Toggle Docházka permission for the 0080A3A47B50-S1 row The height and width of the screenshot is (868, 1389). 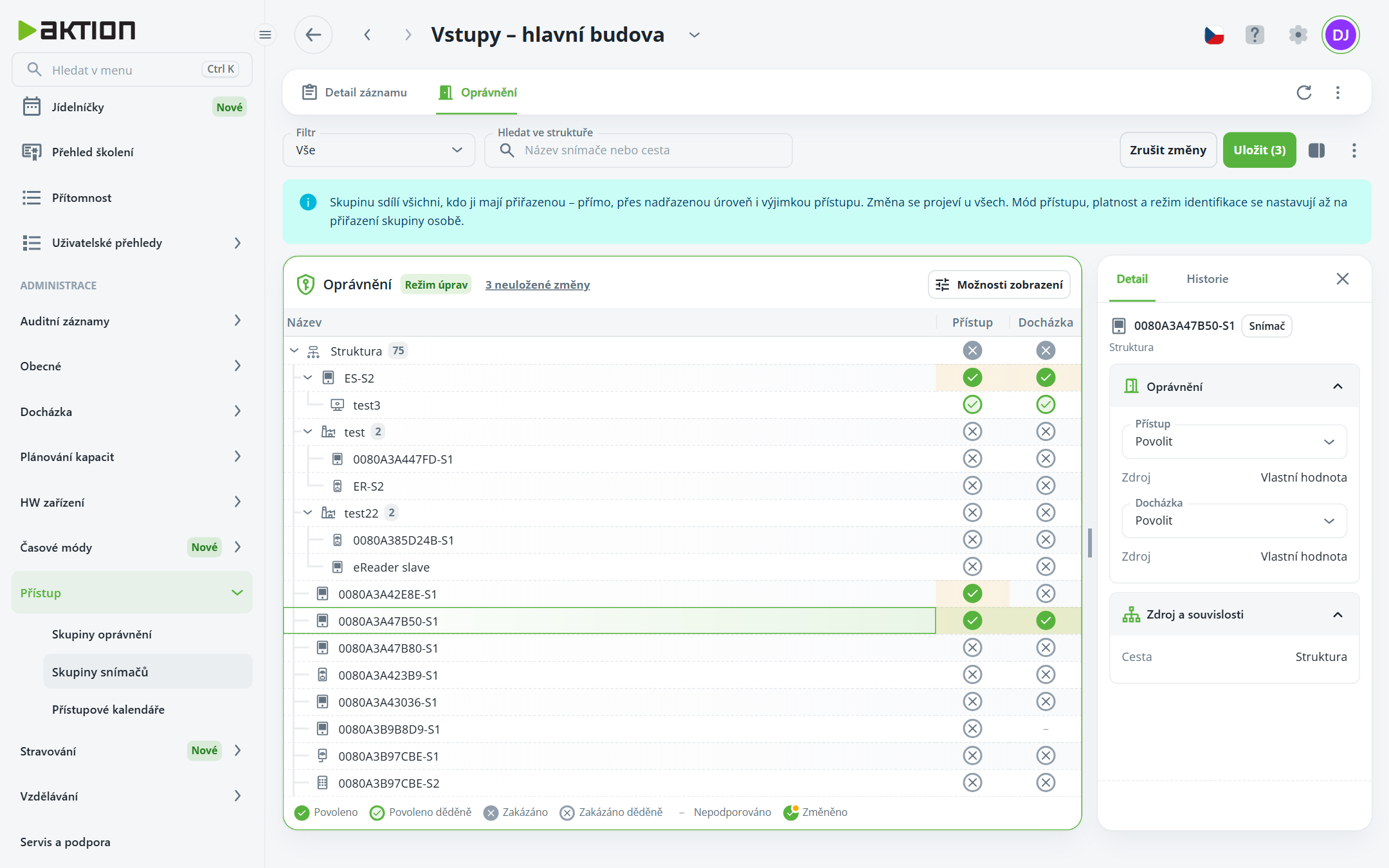(x=1046, y=620)
